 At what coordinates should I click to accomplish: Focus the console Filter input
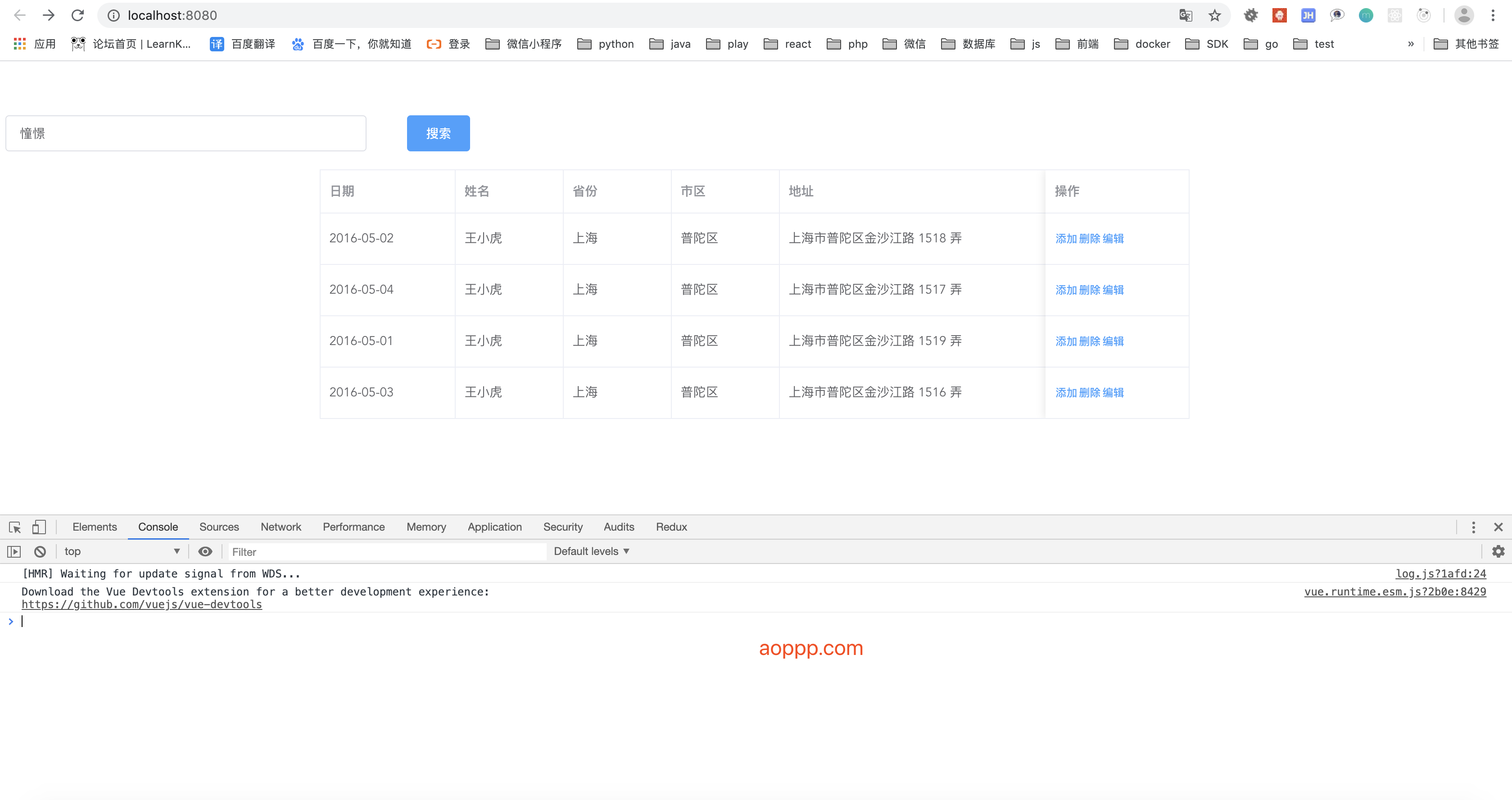[x=387, y=551]
